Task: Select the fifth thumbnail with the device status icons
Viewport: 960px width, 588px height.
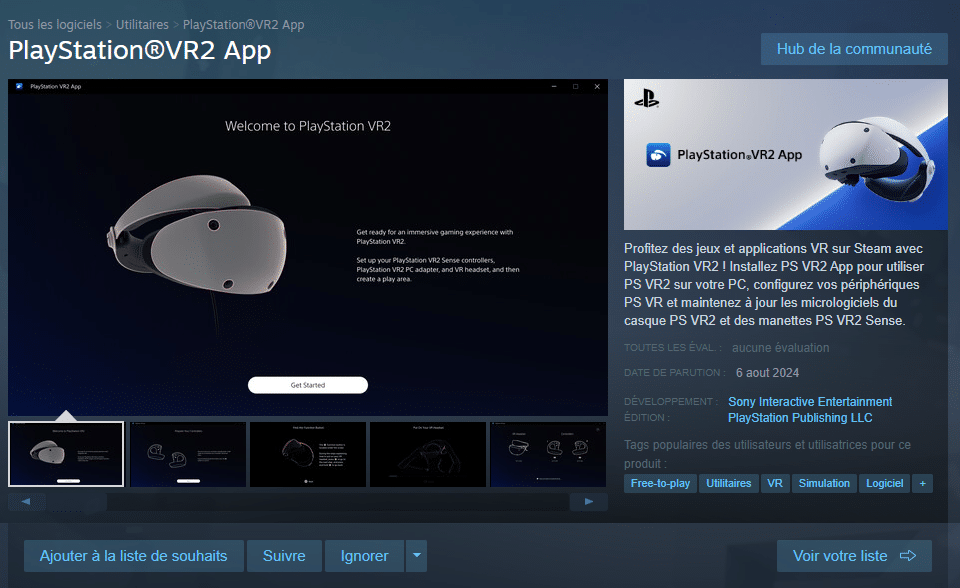Action: point(548,454)
